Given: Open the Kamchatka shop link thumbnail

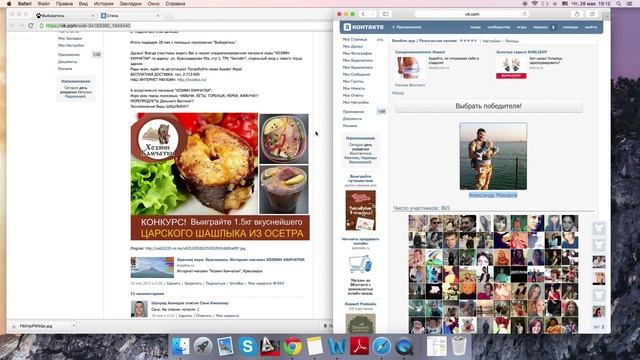Looking at the screenshot, I should click(x=152, y=267).
